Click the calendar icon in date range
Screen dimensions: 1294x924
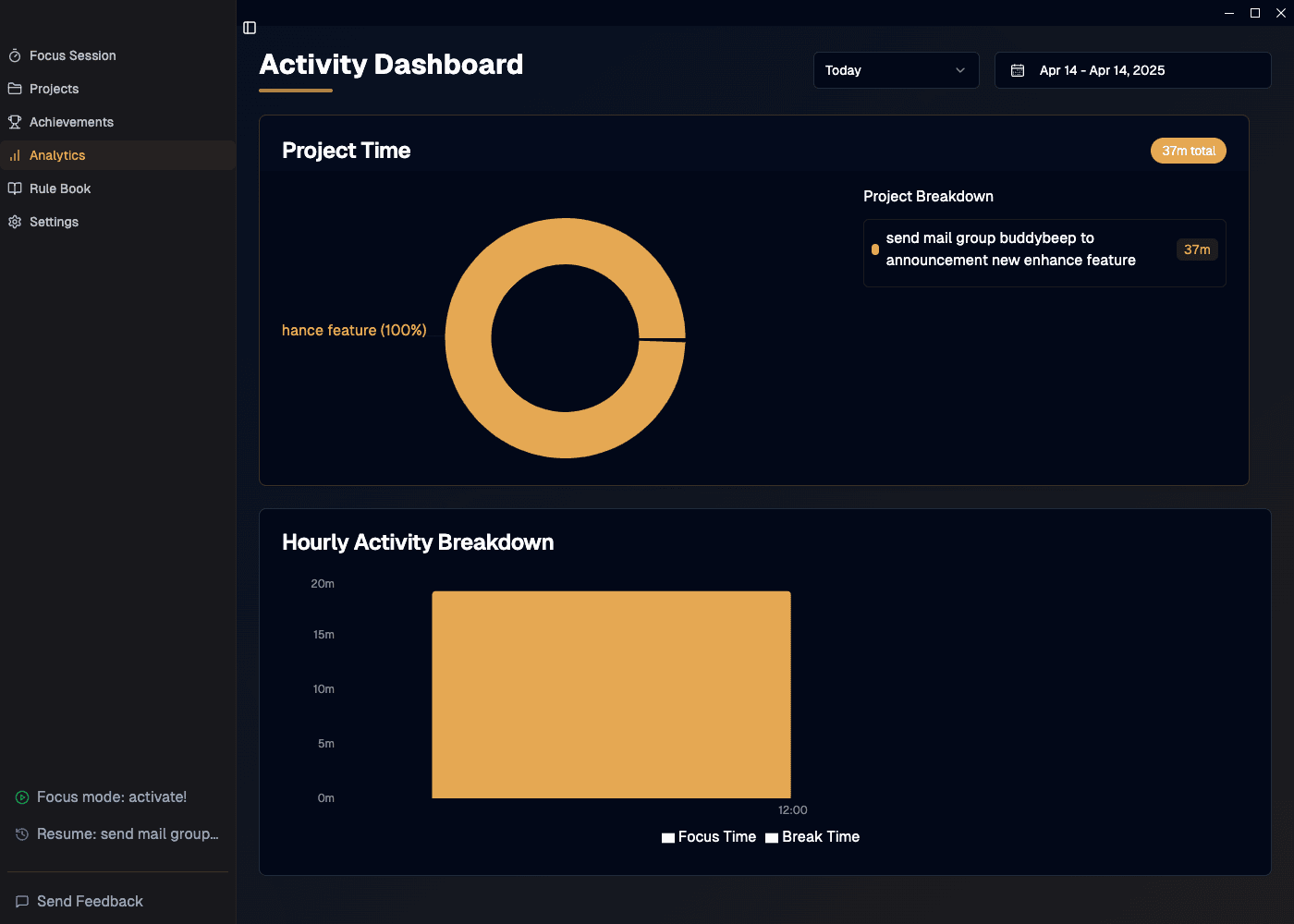tap(1018, 70)
